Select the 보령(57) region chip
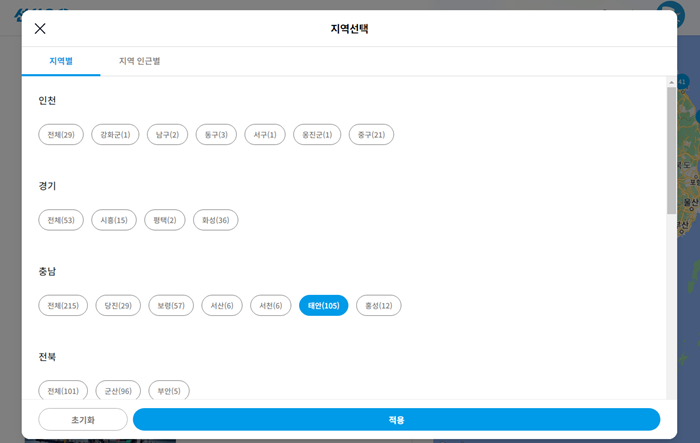This screenshot has width=700, height=443. pyautogui.click(x=171, y=305)
